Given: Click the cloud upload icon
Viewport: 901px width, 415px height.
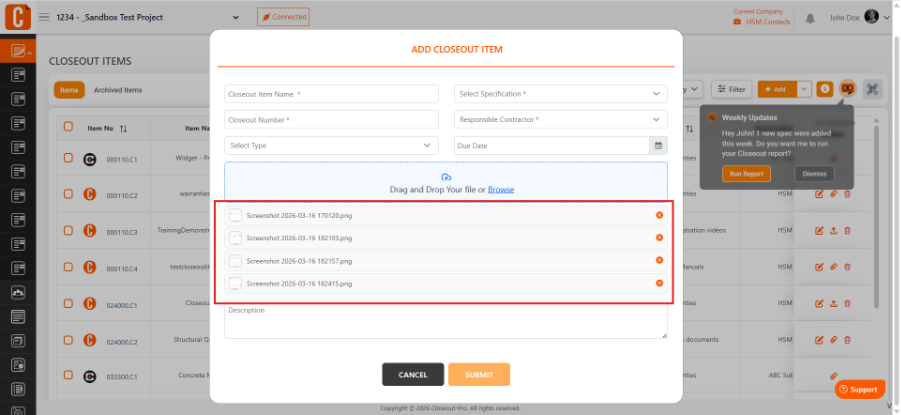Looking at the screenshot, I should tap(446, 177).
